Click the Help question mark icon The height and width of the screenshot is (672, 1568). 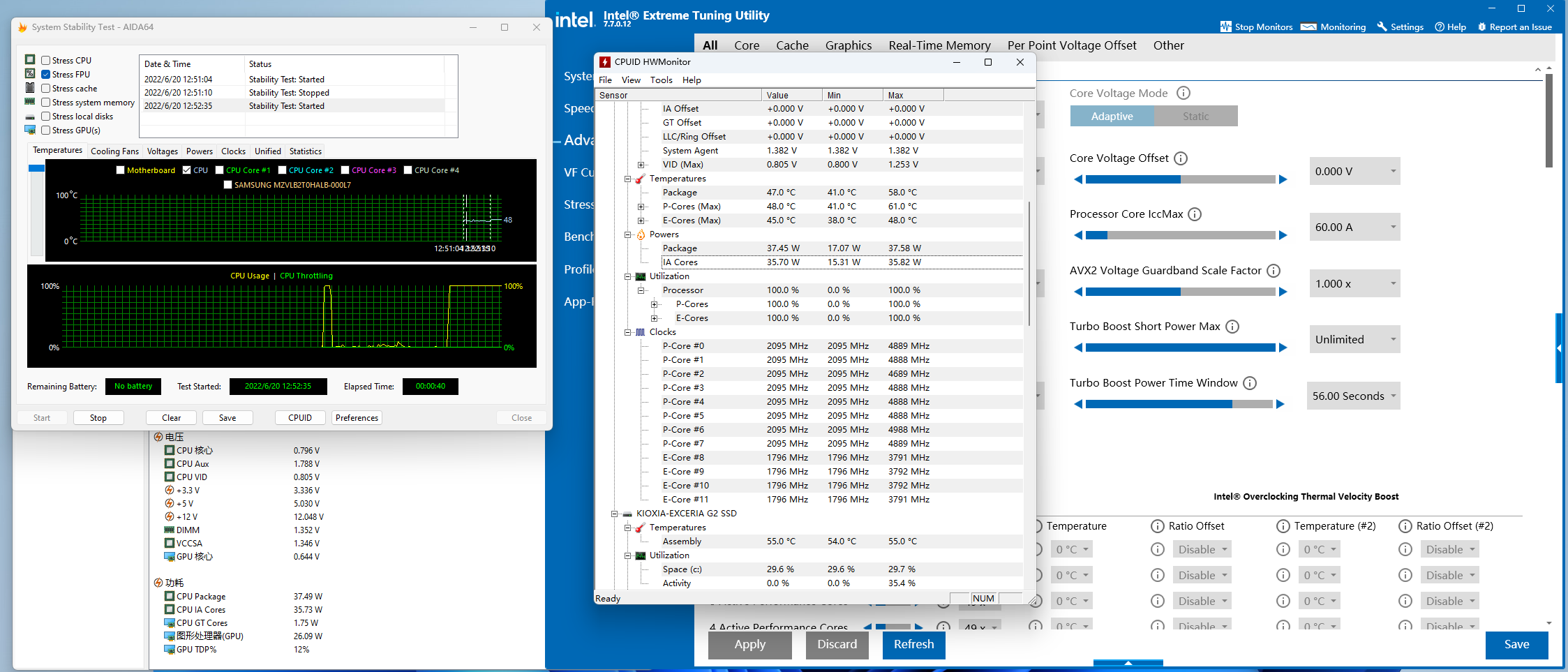point(1439,27)
